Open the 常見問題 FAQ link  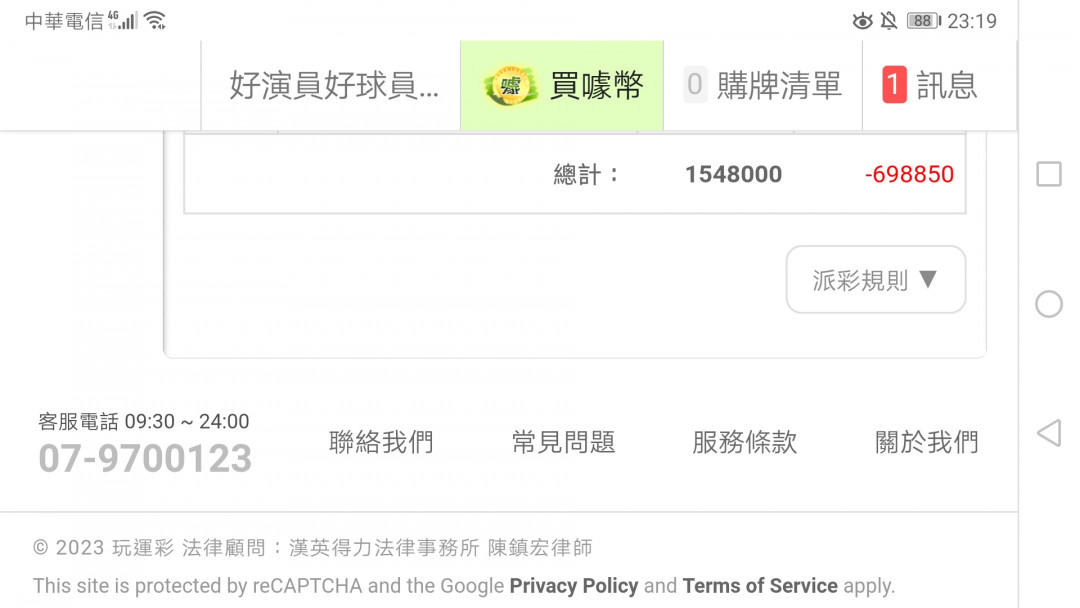click(563, 442)
